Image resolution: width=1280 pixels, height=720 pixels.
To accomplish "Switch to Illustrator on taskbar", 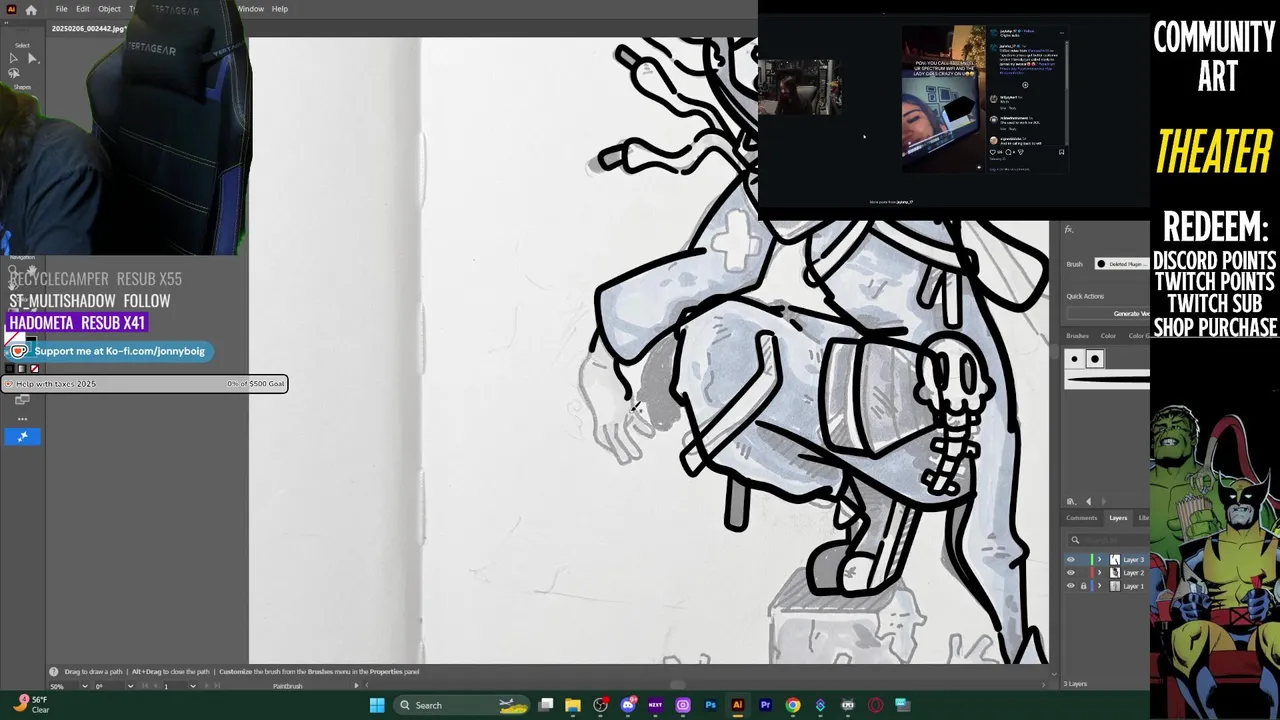I will 738,705.
